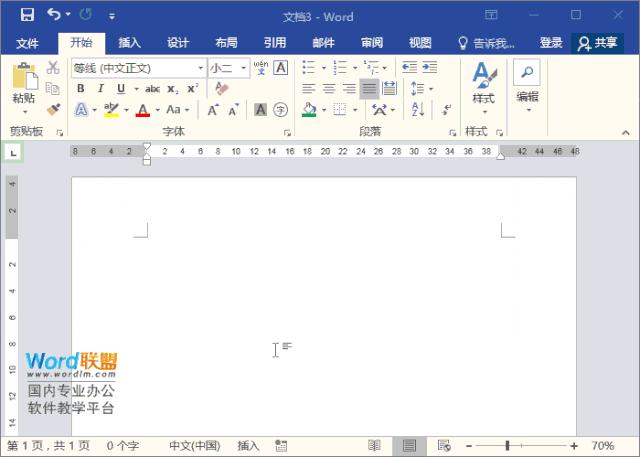Switch to the 引用 (References) tab
Image resolution: width=640 pixels, height=457 pixels.
click(x=275, y=43)
